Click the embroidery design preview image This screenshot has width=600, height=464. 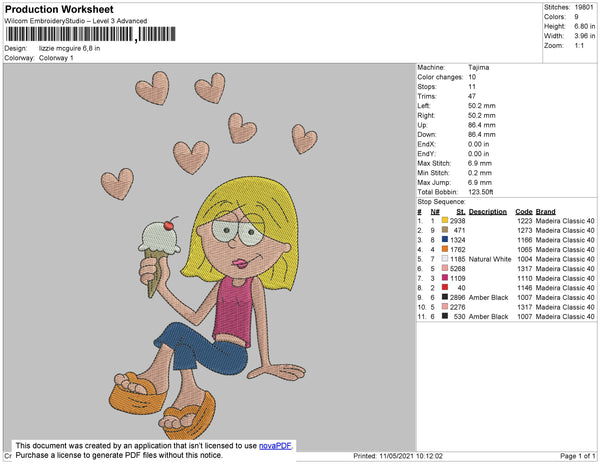click(210, 257)
